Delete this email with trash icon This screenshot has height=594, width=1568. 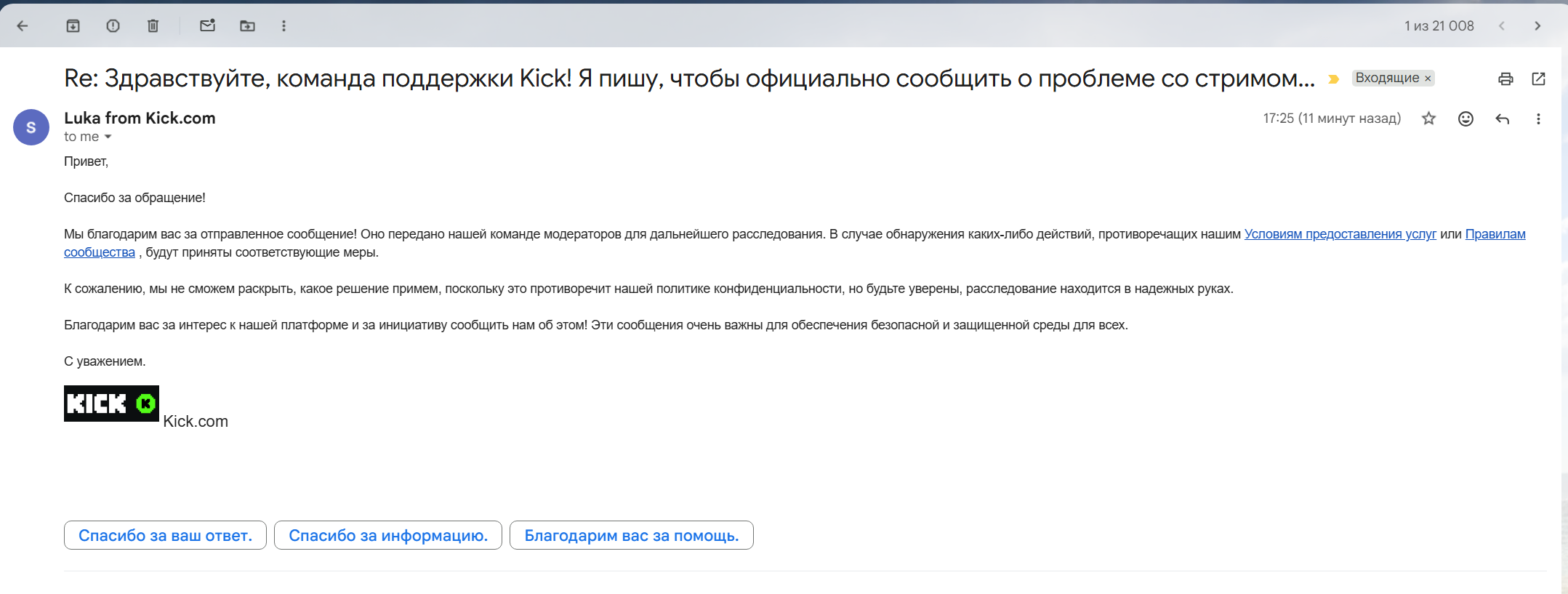click(x=153, y=26)
